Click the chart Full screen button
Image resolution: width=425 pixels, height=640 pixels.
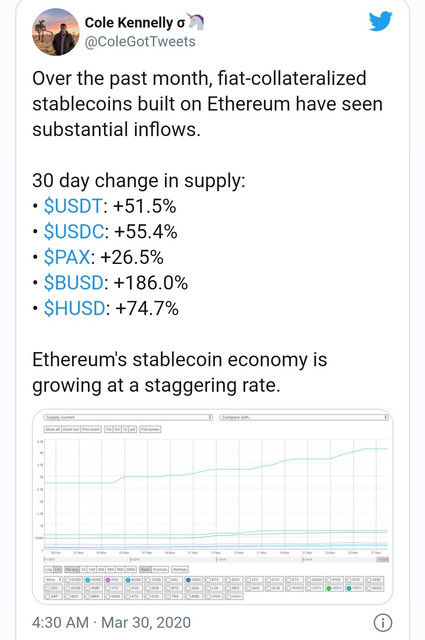click(x=150, y=429)
